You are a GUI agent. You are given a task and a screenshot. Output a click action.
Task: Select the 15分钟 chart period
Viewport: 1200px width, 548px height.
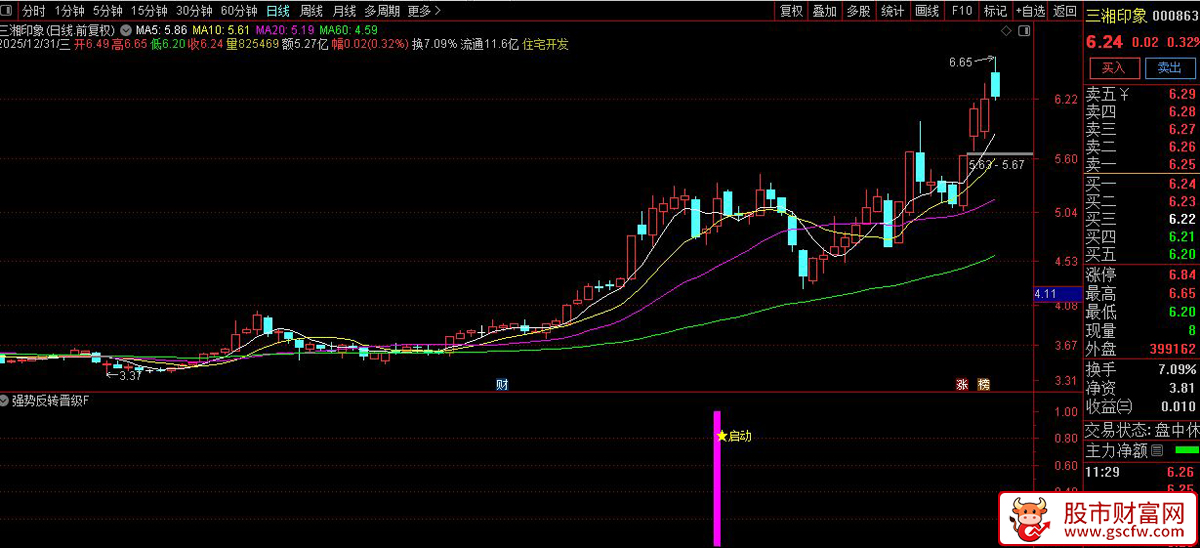point(149,11)
